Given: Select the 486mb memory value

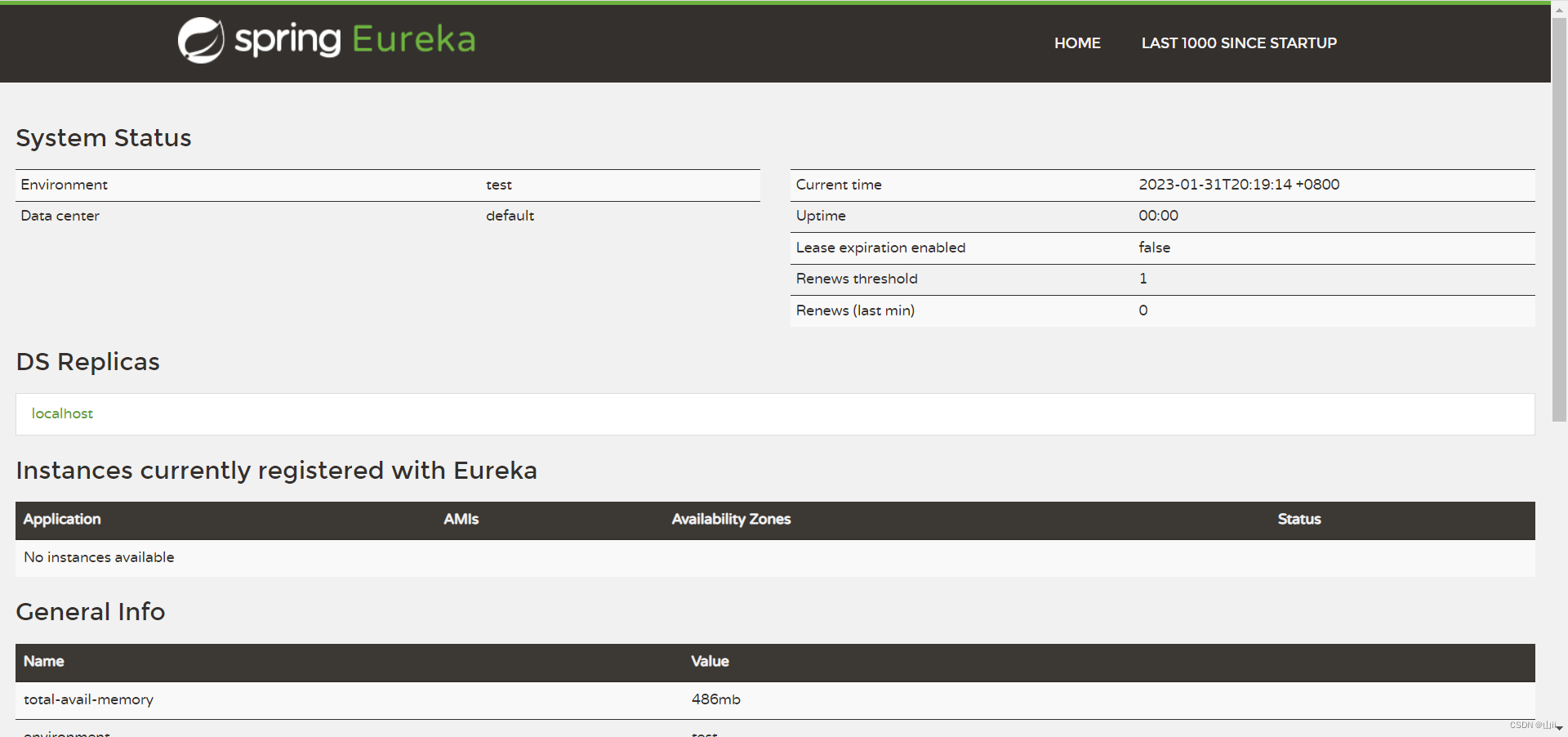Looking at the screenshot, I should pyautogui.click(x=715, y=699).
